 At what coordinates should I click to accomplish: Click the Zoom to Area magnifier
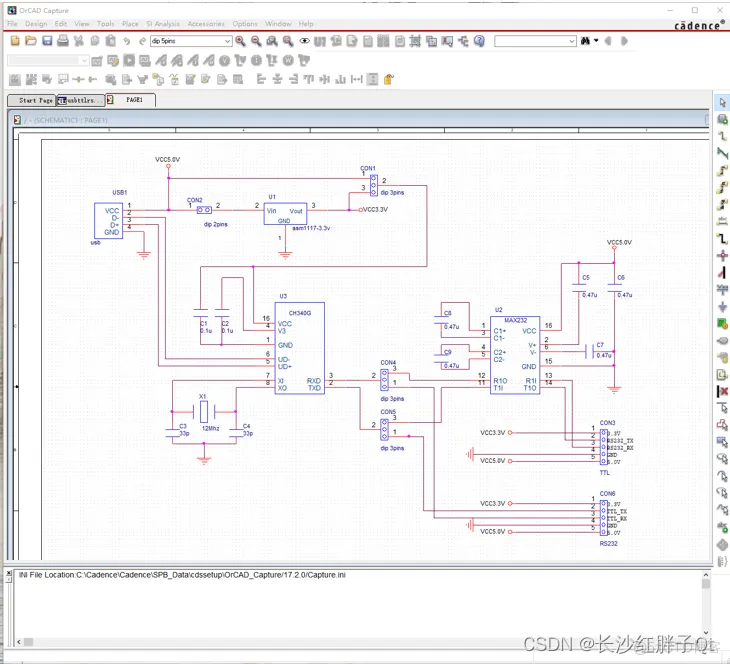coord(272,41)
